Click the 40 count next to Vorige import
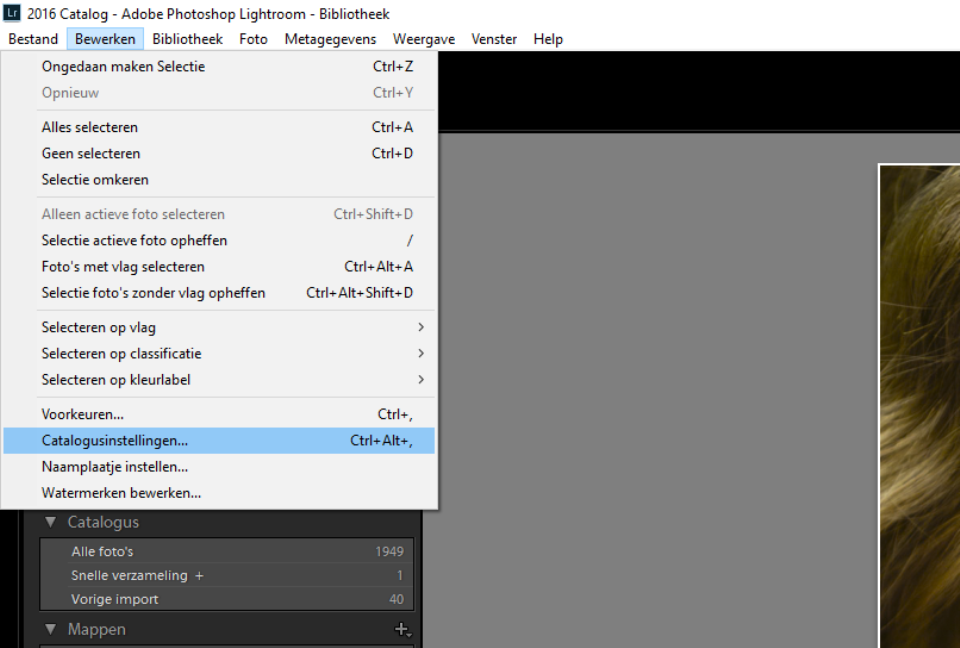The height and width of the screenshot is (648, 960). coord(396,599)
